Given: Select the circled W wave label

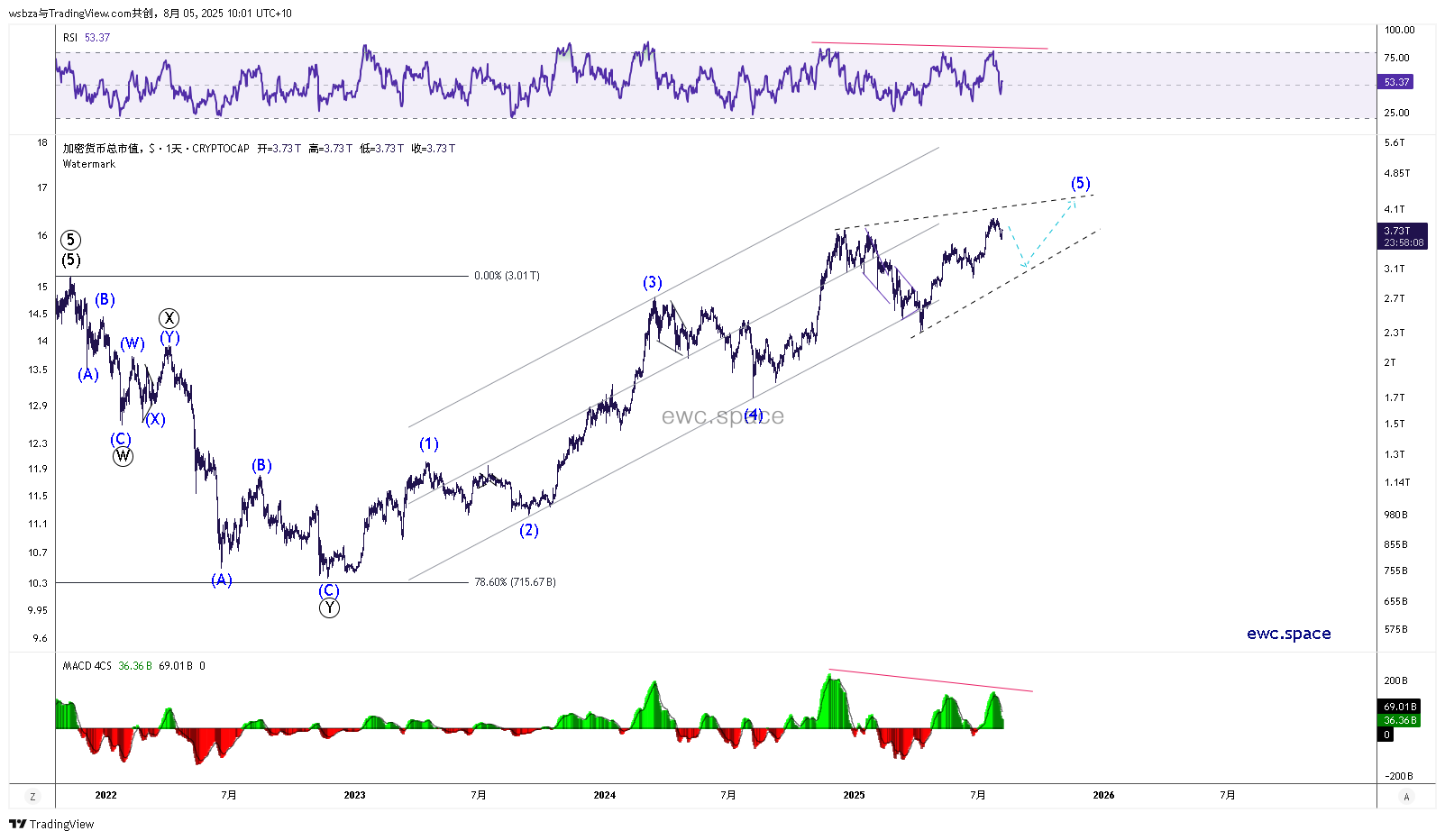Looking at the screenshot, I should 123,456.
